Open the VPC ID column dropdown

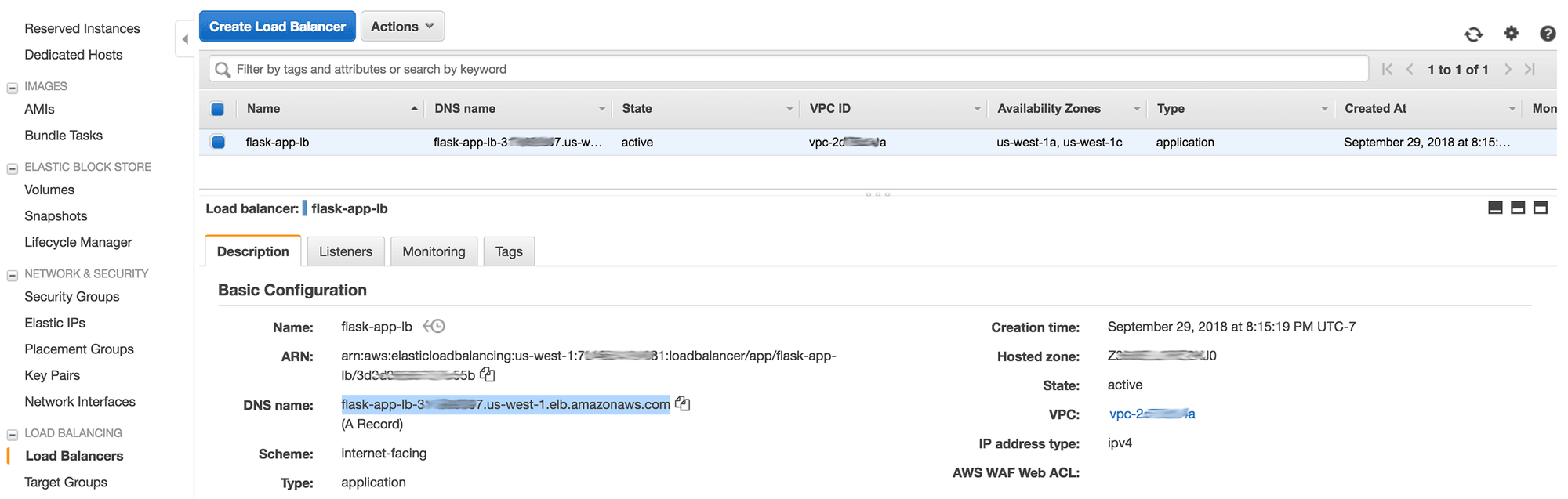pyautogui.click(x=977, y=109)
